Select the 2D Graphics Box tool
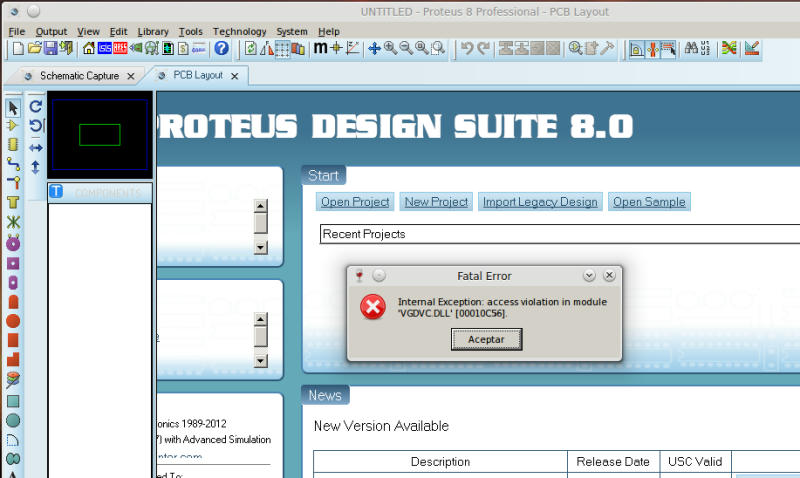Image resolution: width=800 pixels, height=478 pixels. click(x=13, y=401)
